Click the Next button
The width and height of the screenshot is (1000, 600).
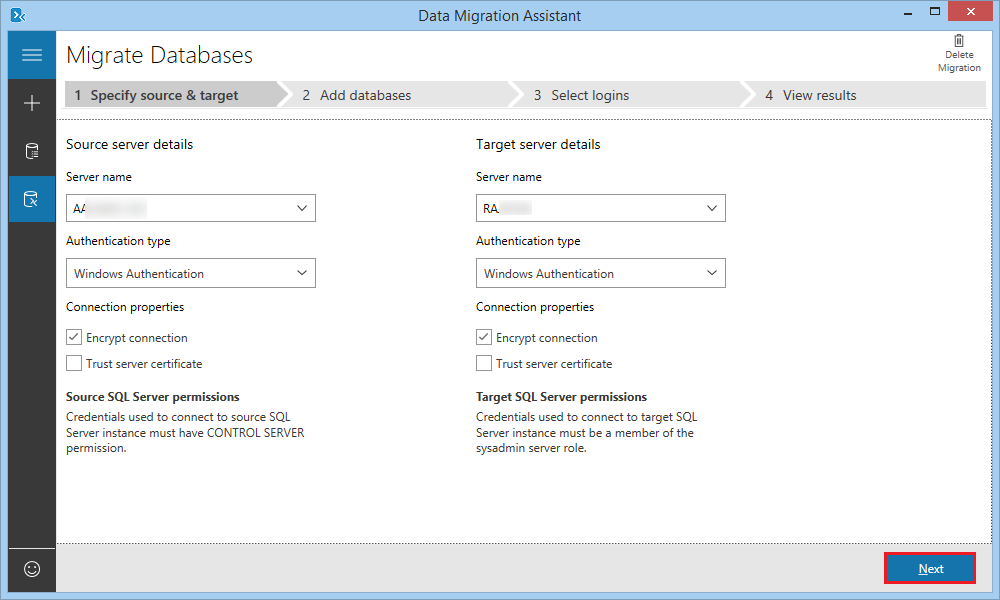point(930,568)
